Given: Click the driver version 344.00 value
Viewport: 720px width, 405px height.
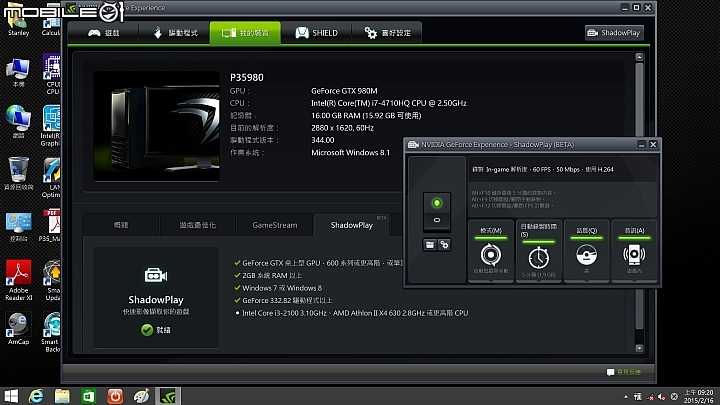Looking at the screenshot, I should (323, 140).
